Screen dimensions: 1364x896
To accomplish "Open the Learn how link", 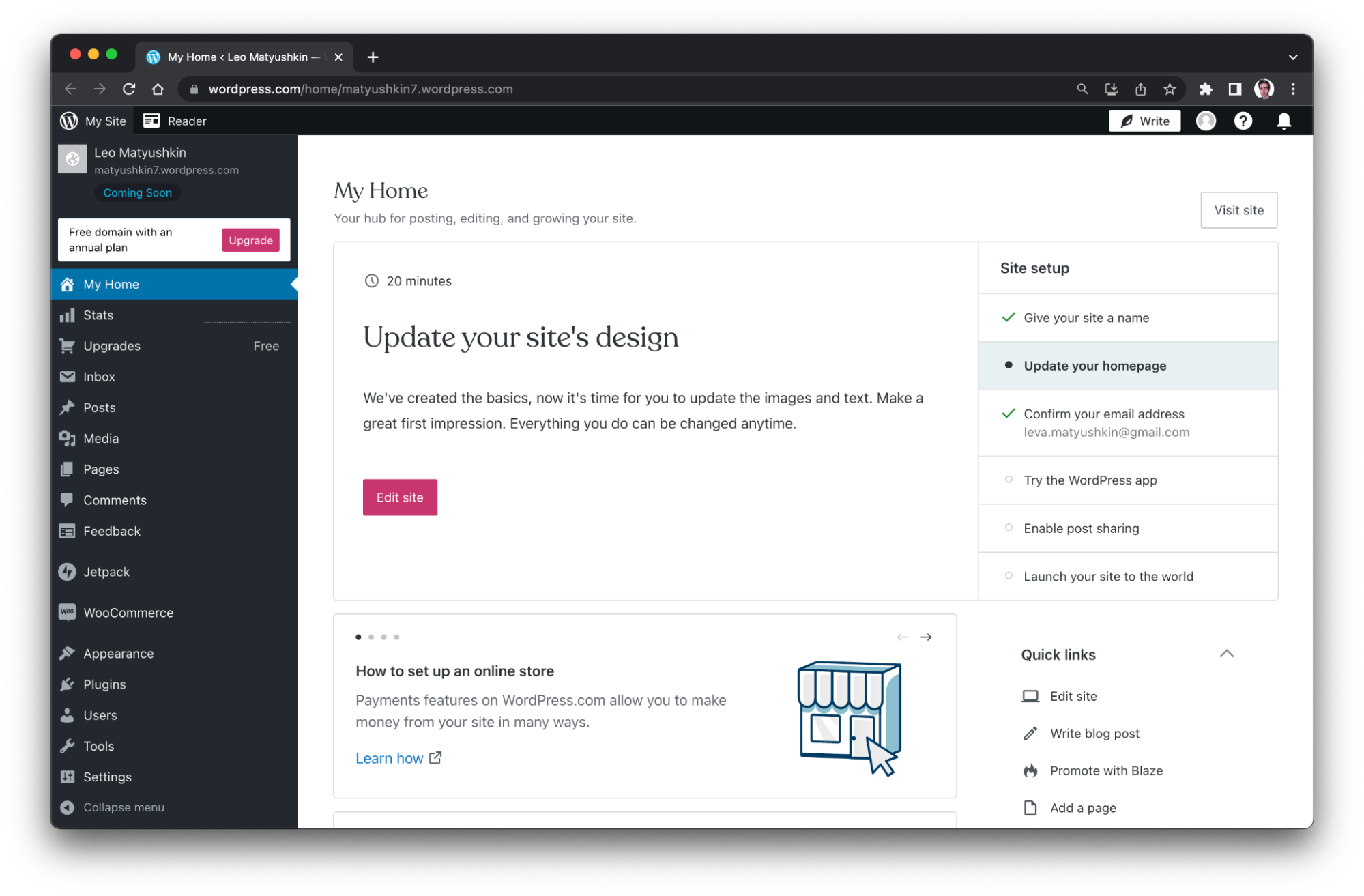I will coord(398,758).
